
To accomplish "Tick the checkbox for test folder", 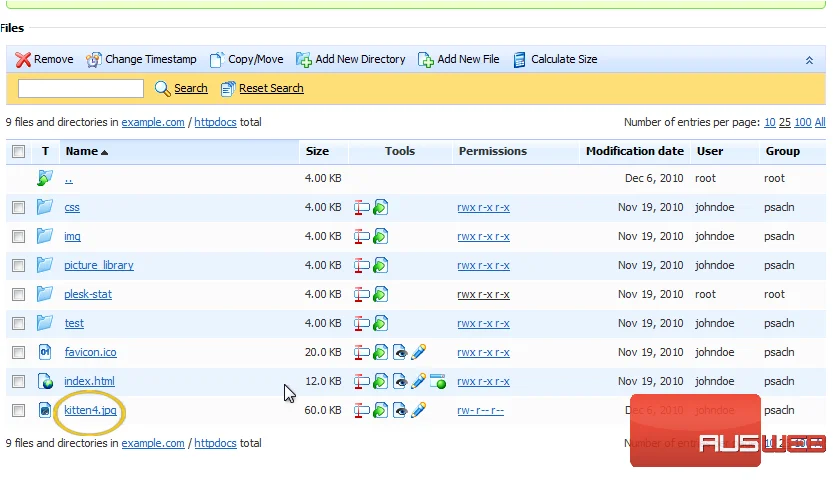I will click(x=18, y=323).
